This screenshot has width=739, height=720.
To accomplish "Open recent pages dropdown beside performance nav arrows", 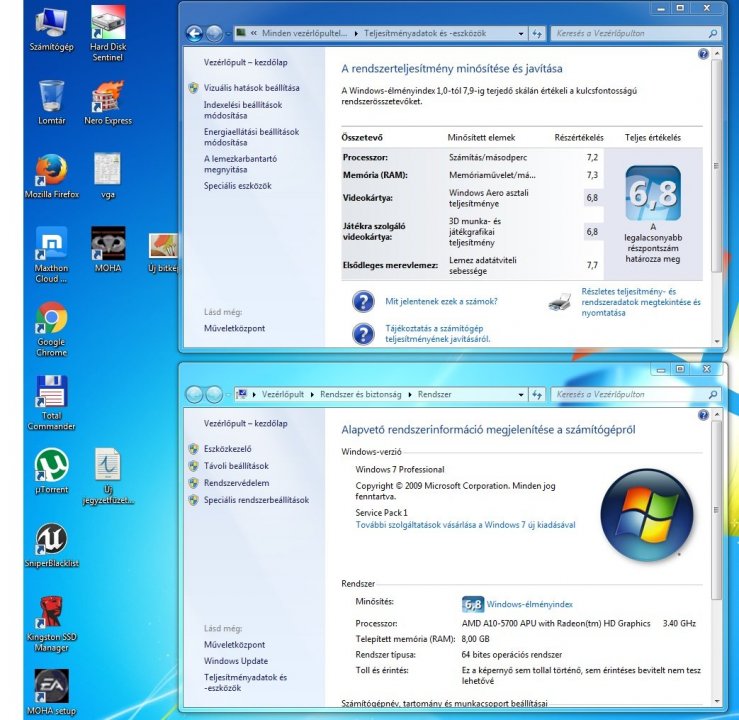I will (x=228, y=33).
